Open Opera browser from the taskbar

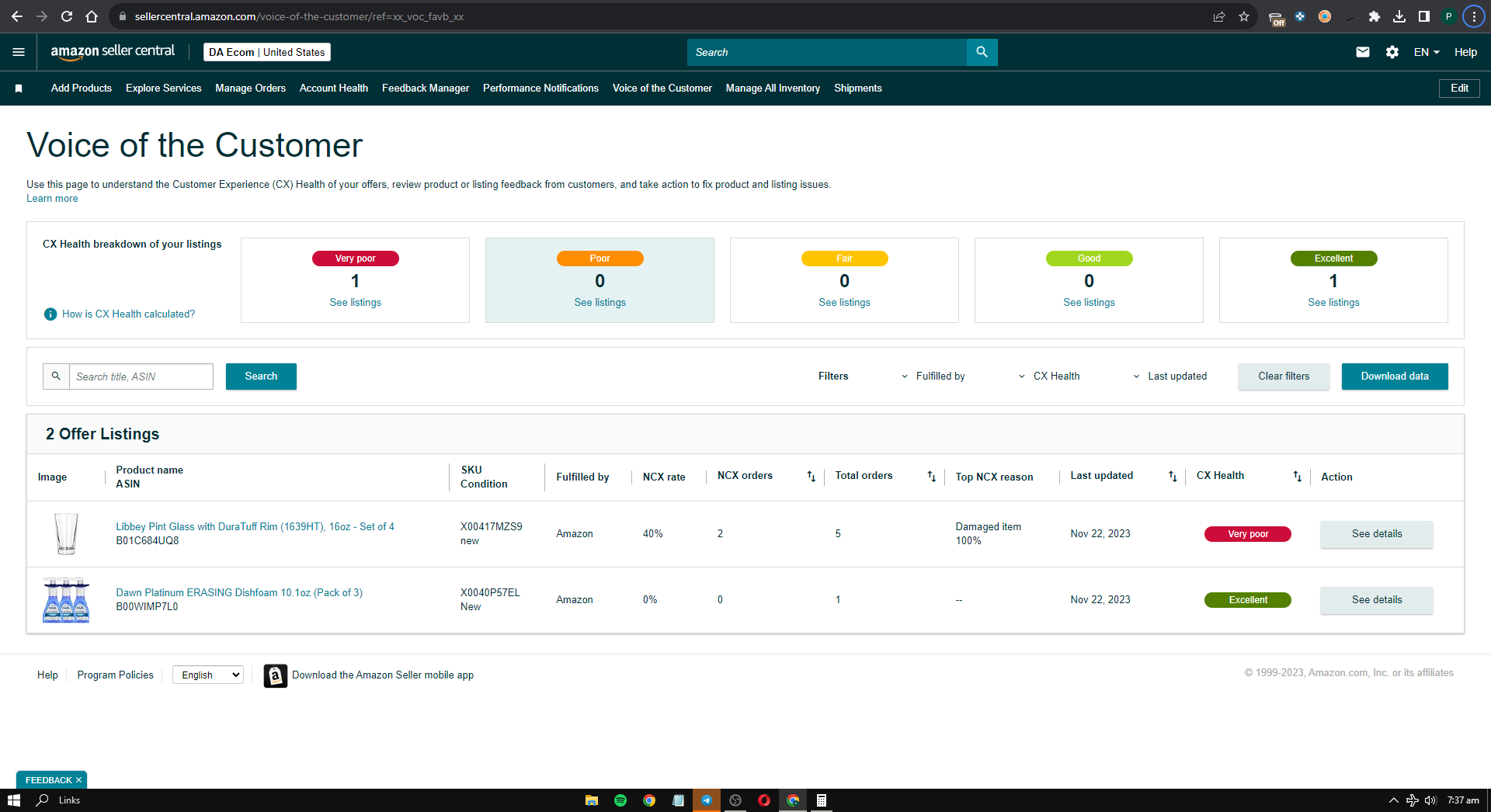point(764,800)
